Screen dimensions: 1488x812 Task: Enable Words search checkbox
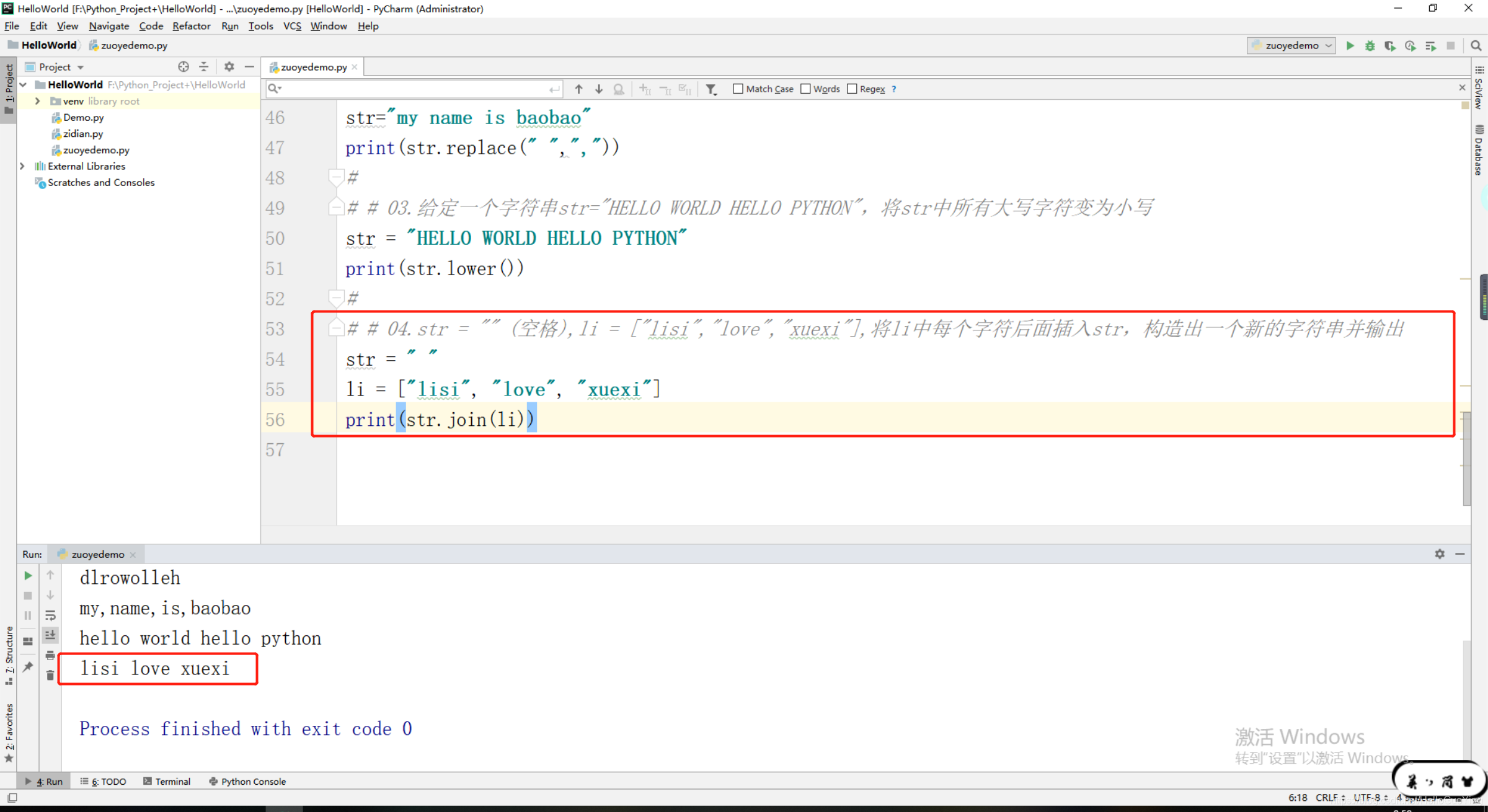click(805, 89)
